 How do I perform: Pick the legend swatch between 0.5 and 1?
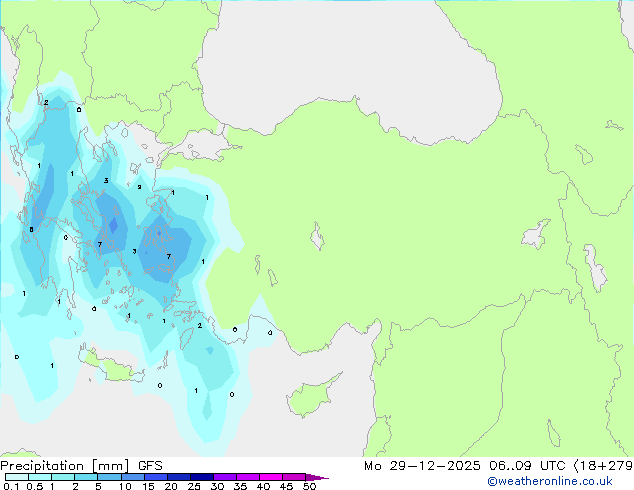(x=40, y=477)
